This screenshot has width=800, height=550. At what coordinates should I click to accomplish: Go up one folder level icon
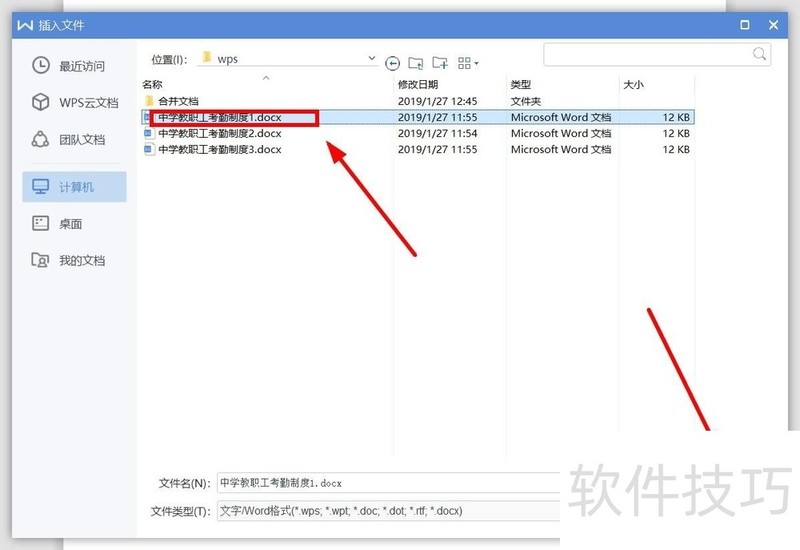[416, 63]
